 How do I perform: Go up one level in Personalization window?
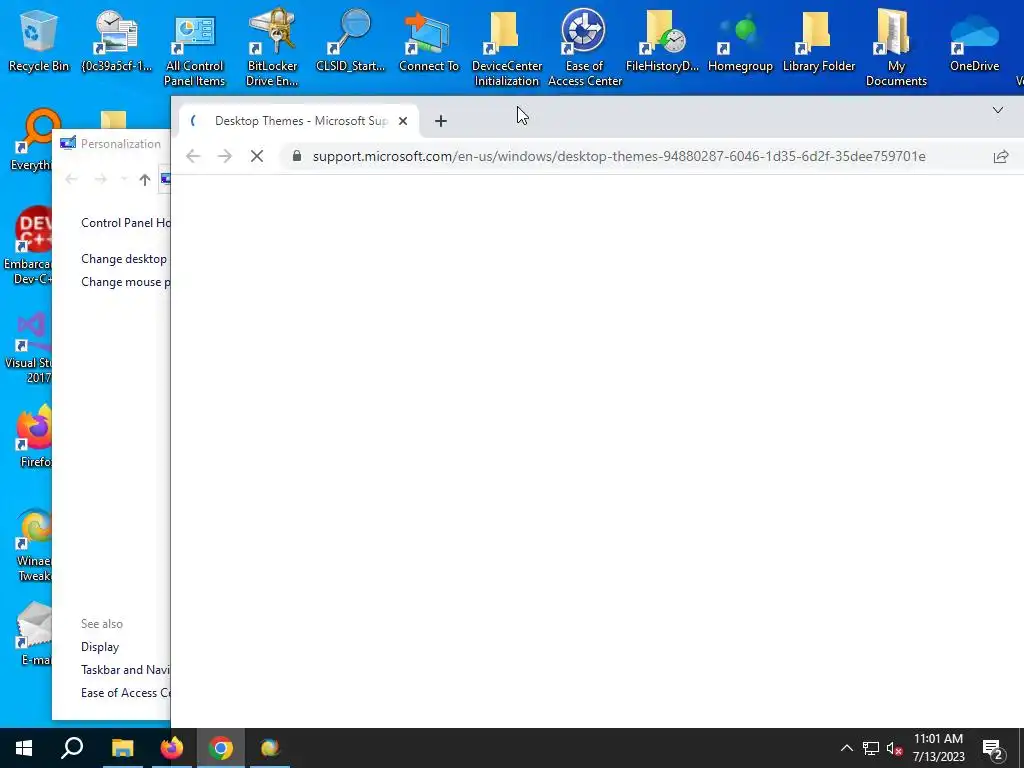[x=145, y=180]
